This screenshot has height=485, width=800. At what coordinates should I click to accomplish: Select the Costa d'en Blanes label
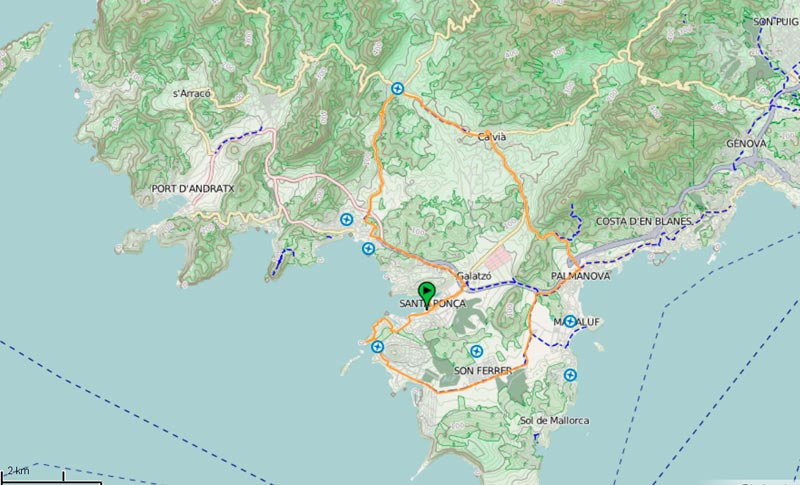point(644,221)
